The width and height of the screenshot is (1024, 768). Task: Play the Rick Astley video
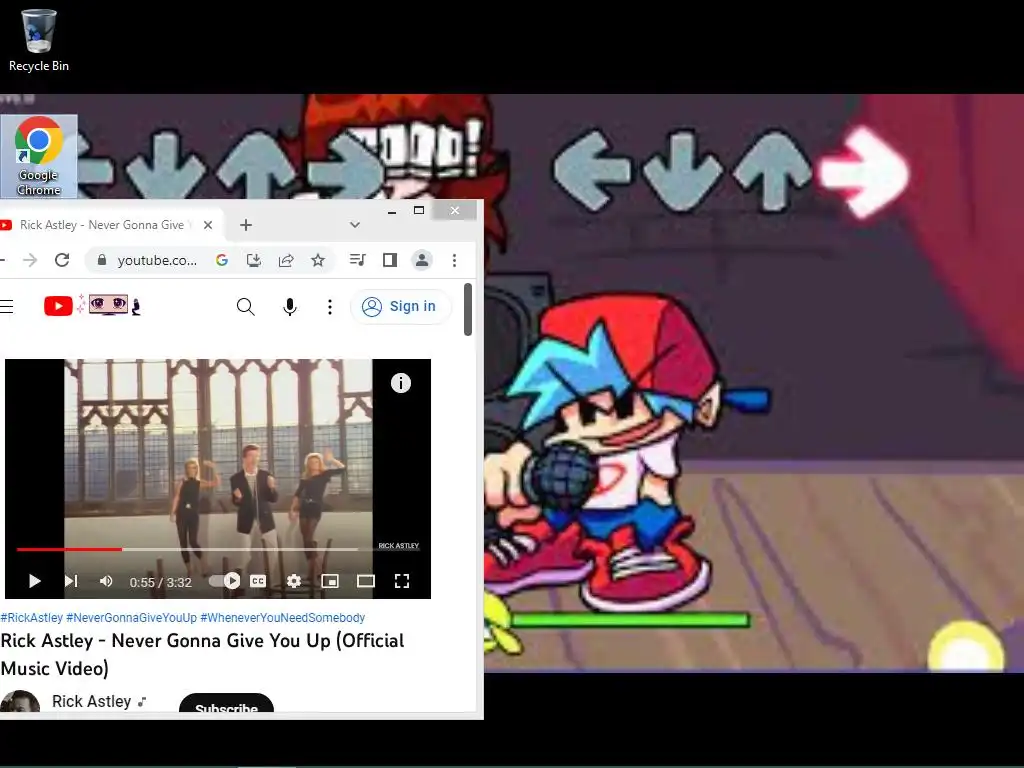tap(35, 581)
